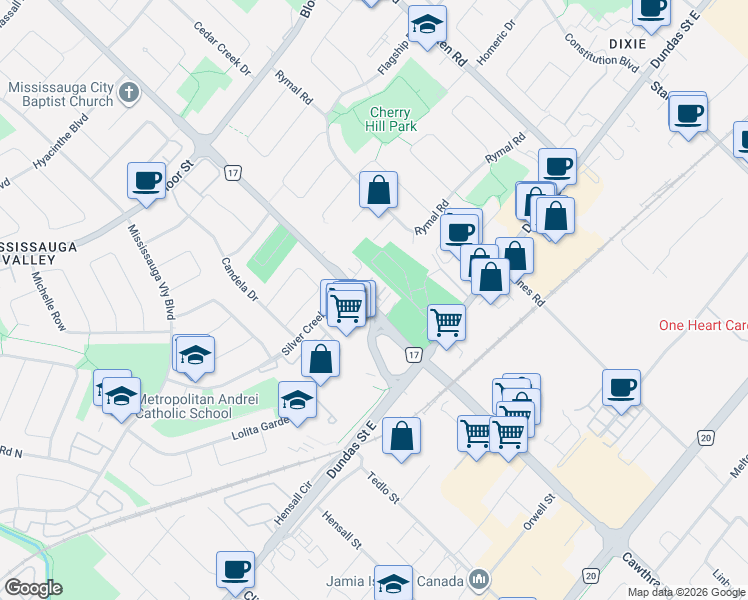The width and height of the screenshot is (748, 600).
Task: Click the Route 20 shield at Cawthra Rd
Action: click(x=591, y=576)
